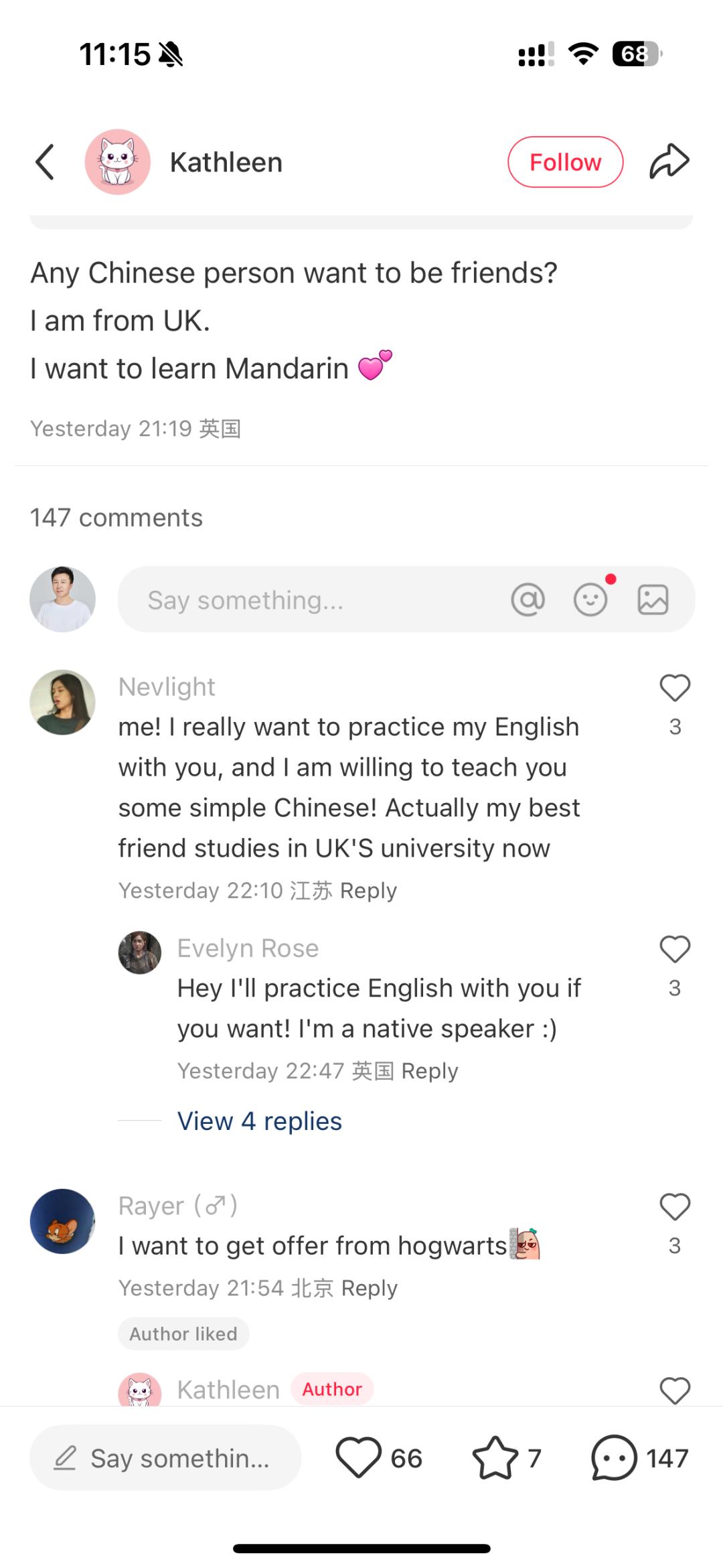Open the emoji picker icon
Screen dimensions: 723x1568
click(x=590, y=599)
